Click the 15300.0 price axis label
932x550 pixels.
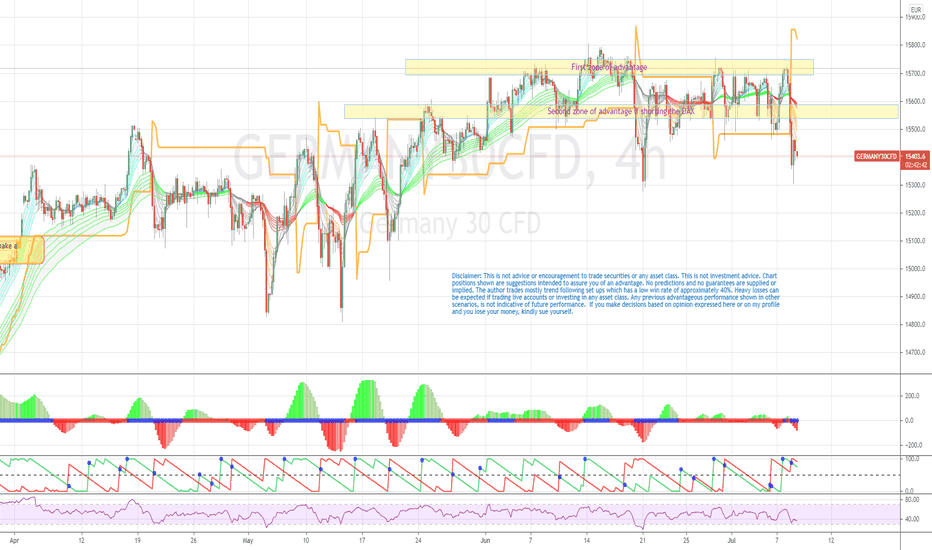tap(915, 185)
